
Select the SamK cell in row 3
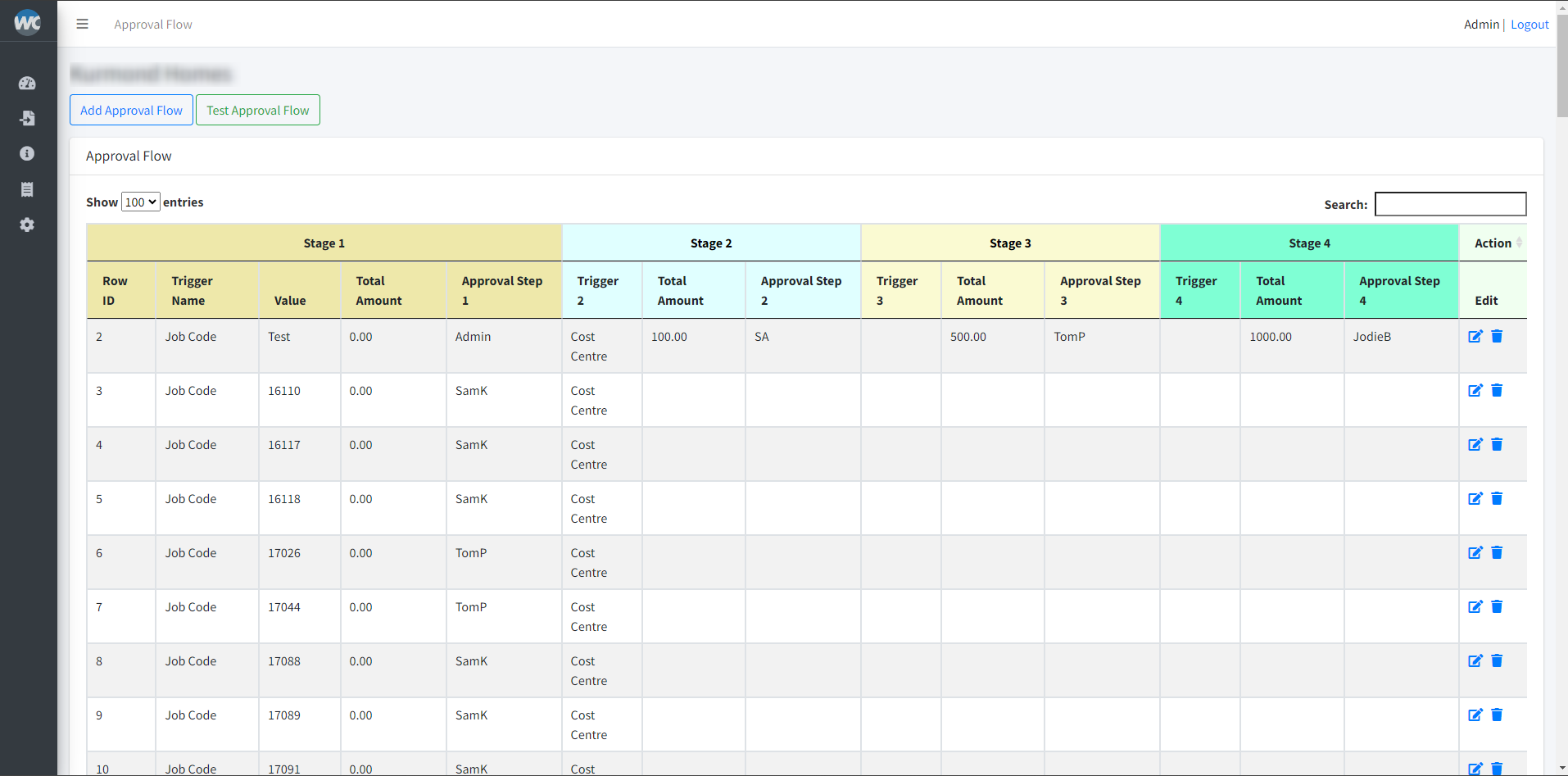pyautogui.click(x=504, y=400)
